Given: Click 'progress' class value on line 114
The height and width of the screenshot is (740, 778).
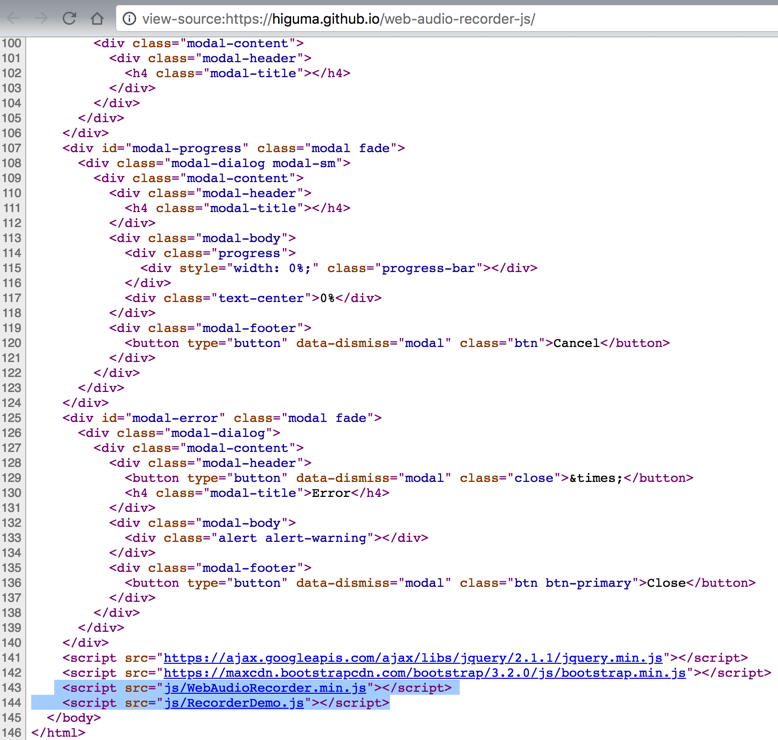Looking at the screenshot, I should [249, 253].
